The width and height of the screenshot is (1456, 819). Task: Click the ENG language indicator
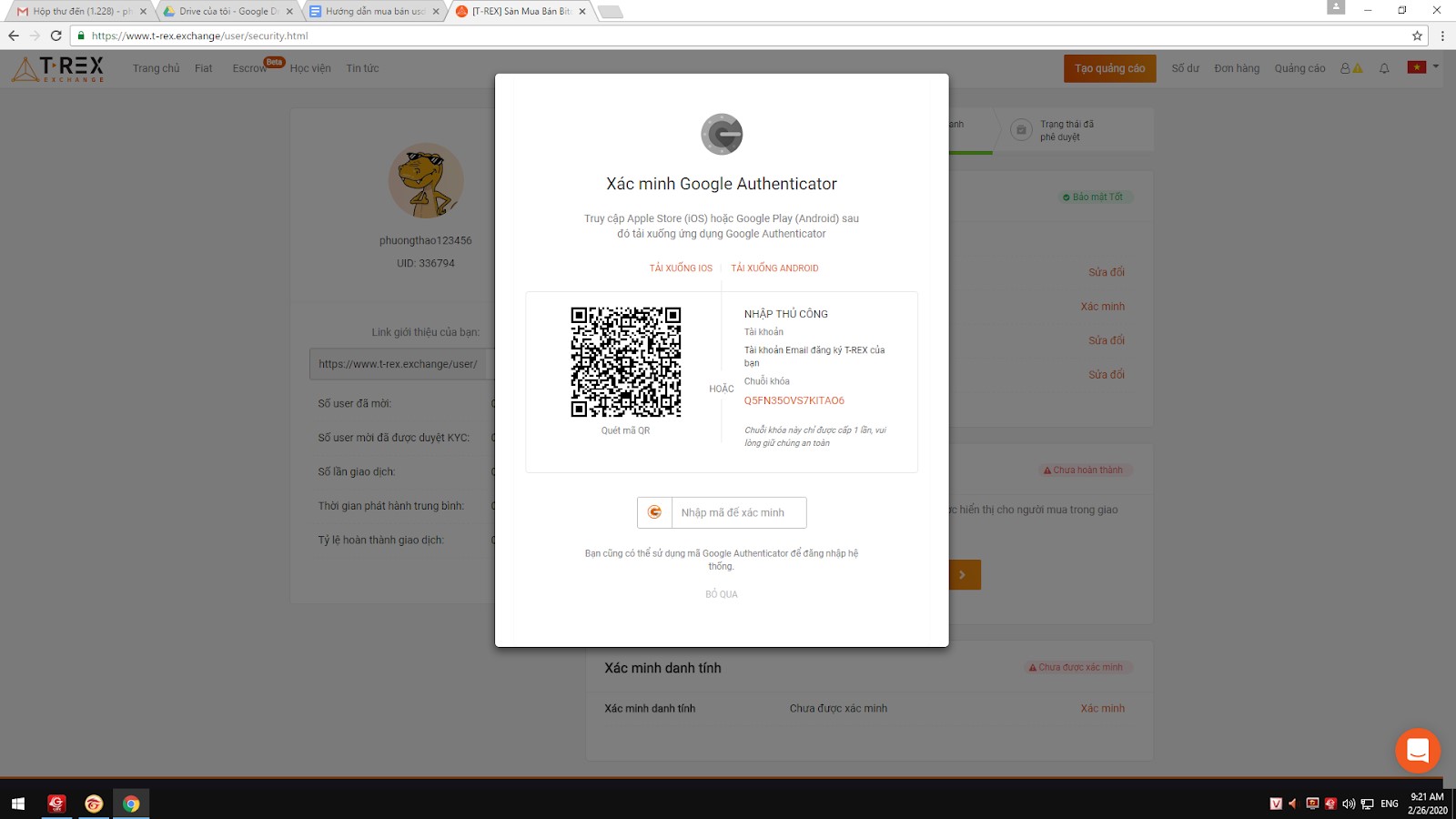click(x=1390, y=804)
